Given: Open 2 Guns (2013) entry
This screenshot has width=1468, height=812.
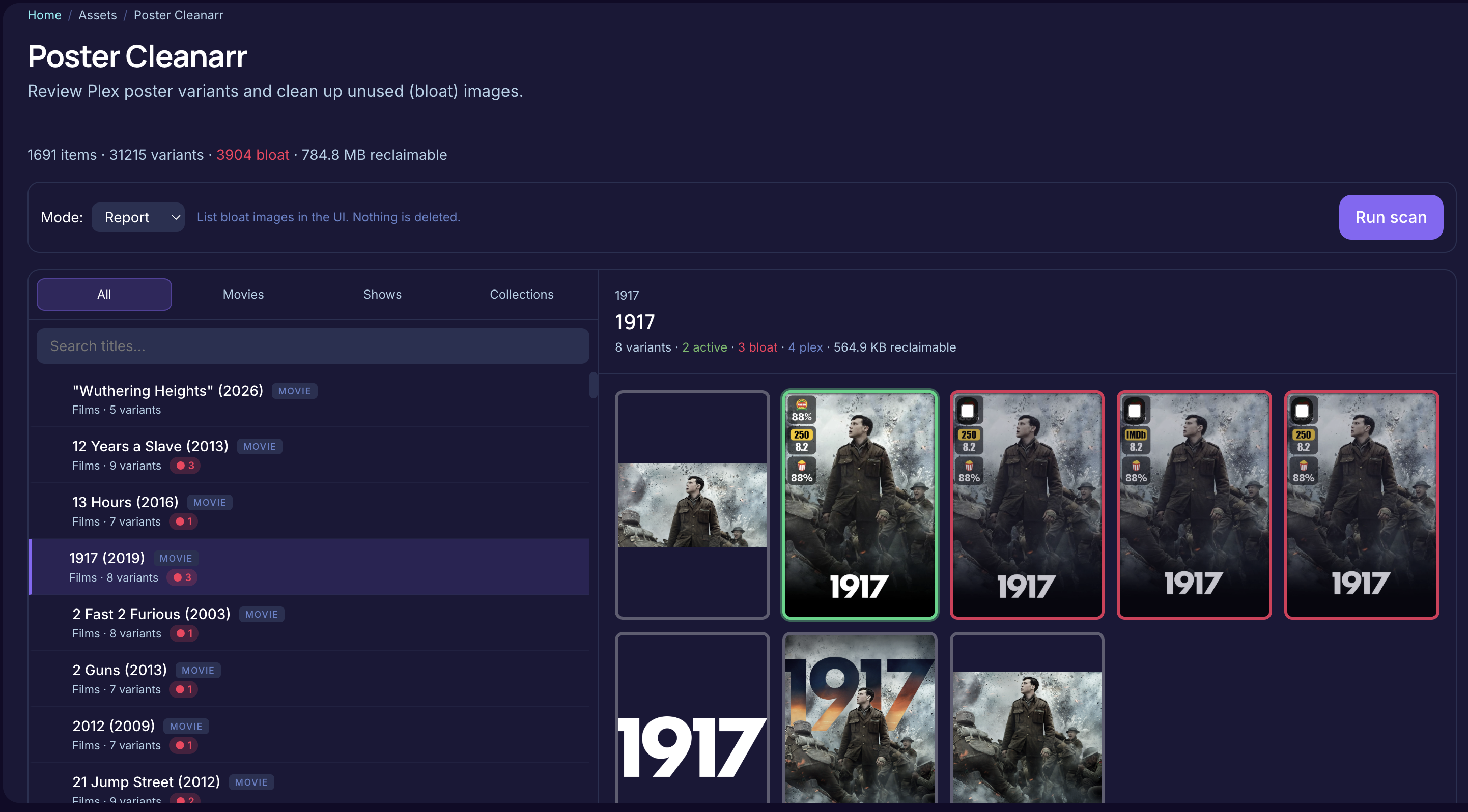Looking at the screenshot, I should pos(309,678).
